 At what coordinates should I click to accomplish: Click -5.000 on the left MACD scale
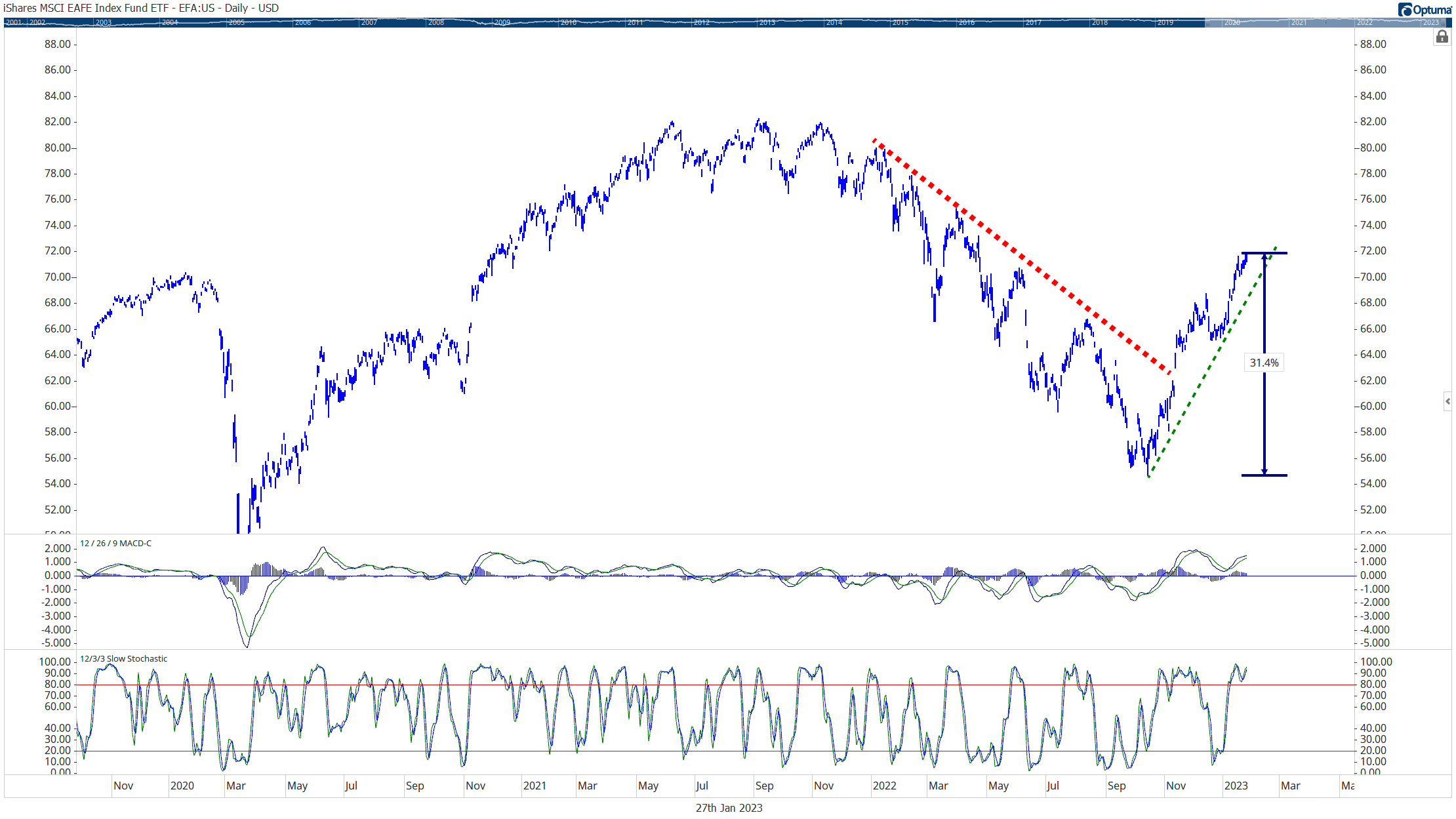[x=56, y=643]
